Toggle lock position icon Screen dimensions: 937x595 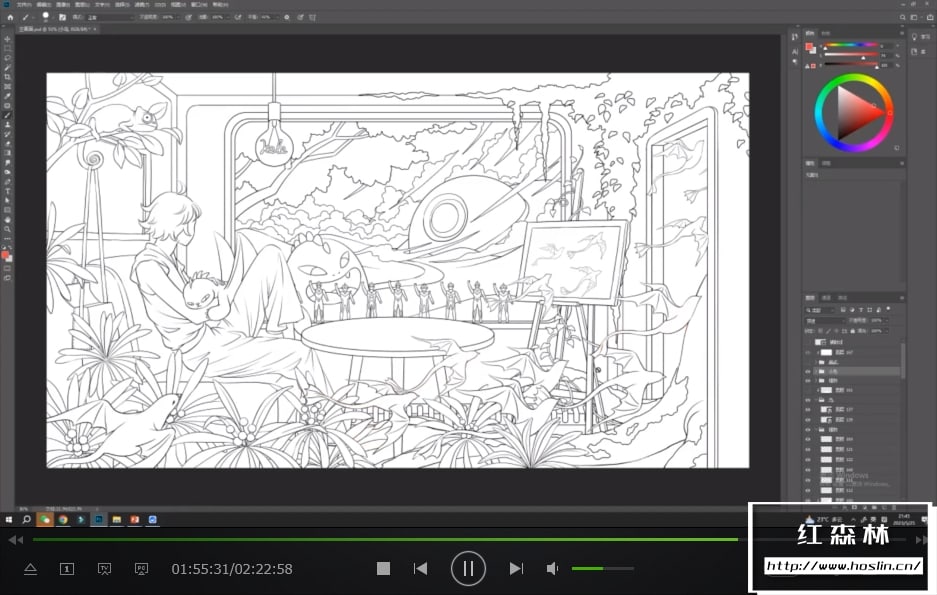[836, 331]
